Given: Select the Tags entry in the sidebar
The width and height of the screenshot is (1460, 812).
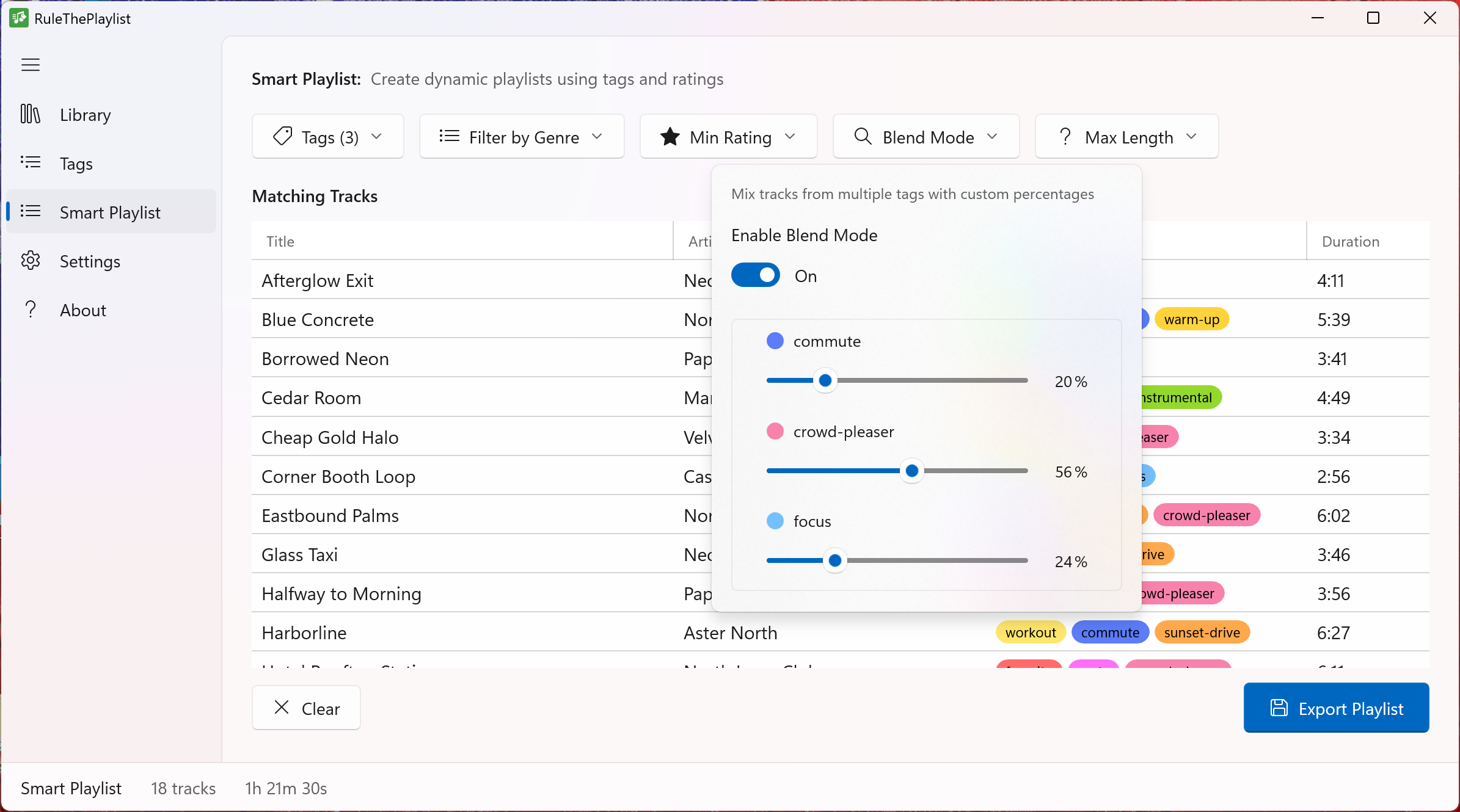Looking at the screenshot, I should (x=76, y=163).
